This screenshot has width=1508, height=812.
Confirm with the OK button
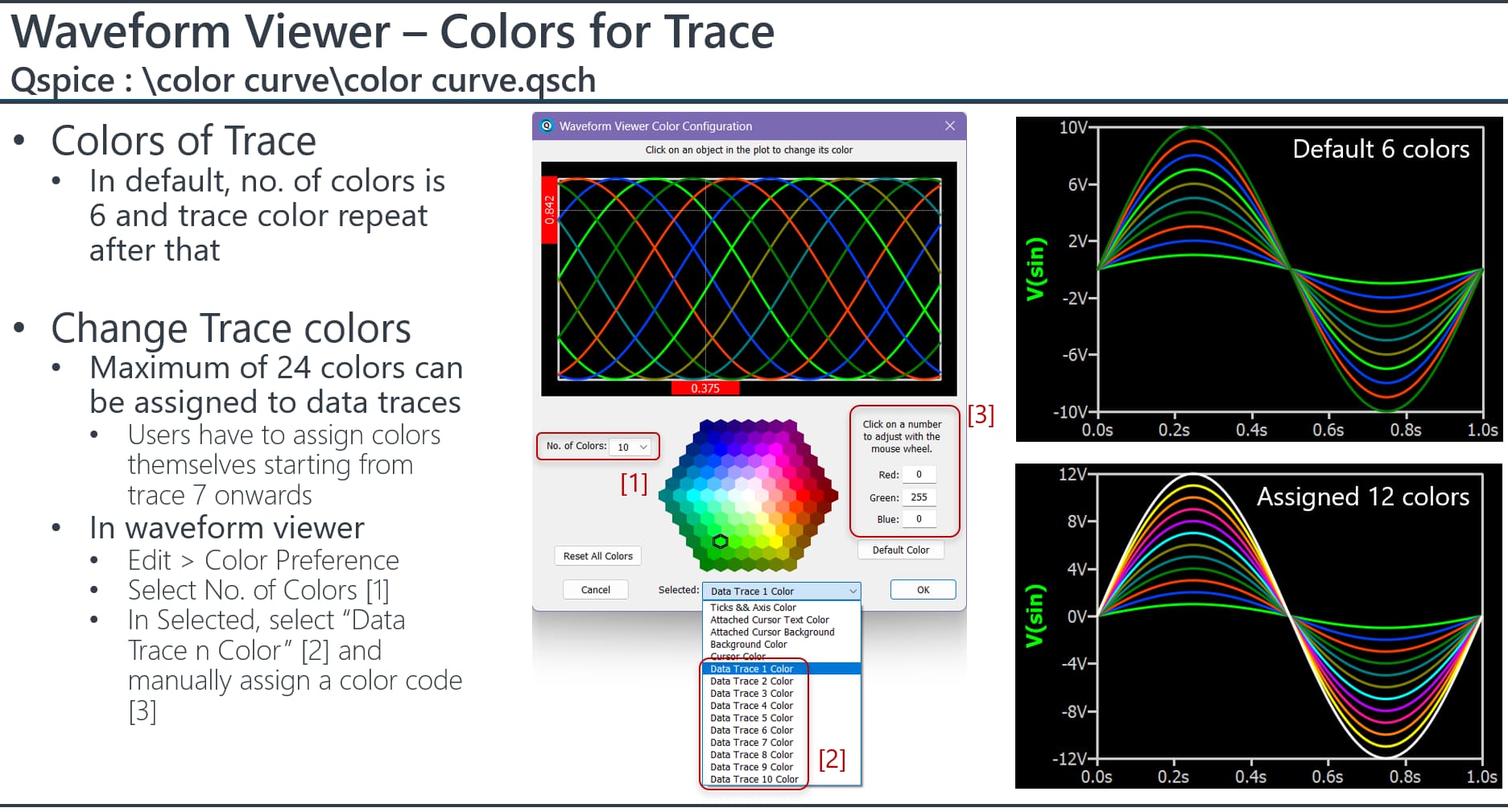pos(923,590)
